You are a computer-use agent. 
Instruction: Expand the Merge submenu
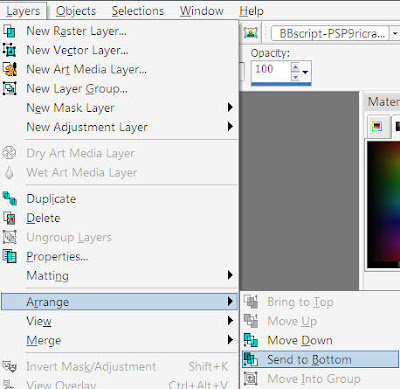pyautogui.click(x=119, y=340)
